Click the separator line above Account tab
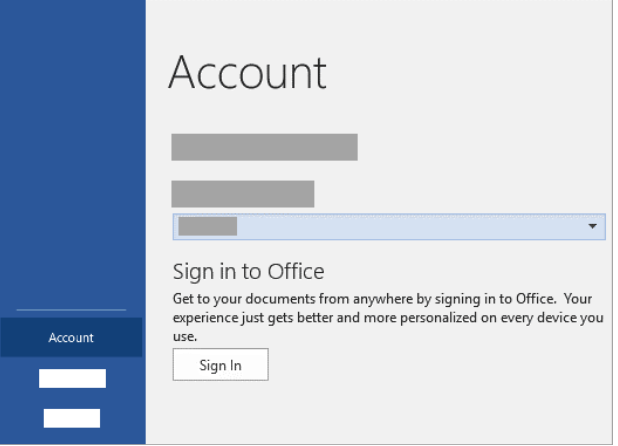The width and height of the screenshot is (618, 446). pyautogui.click(x=72, y=310)
